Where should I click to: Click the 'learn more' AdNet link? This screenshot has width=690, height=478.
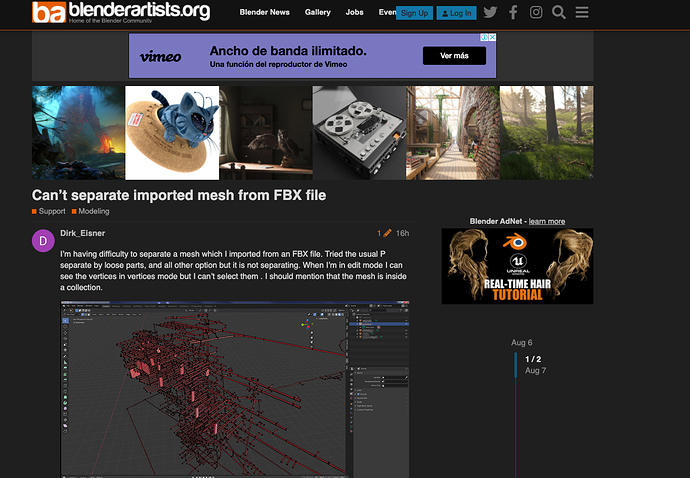click(x=547, y=221)
